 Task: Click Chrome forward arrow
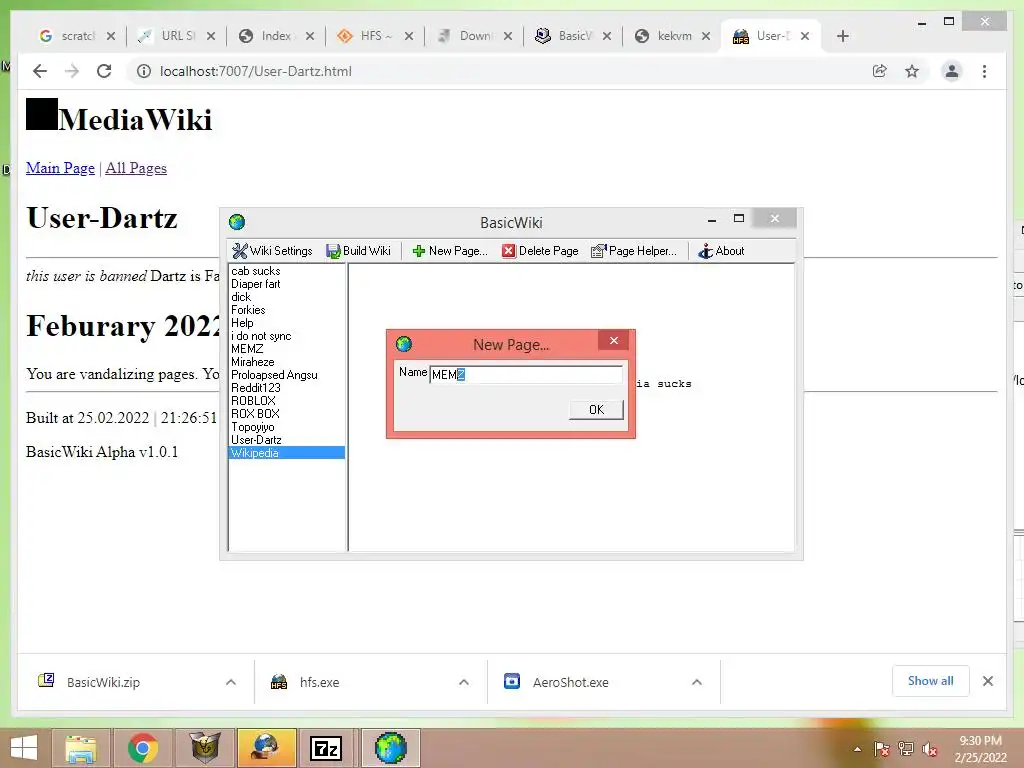[x=72, y=71]
